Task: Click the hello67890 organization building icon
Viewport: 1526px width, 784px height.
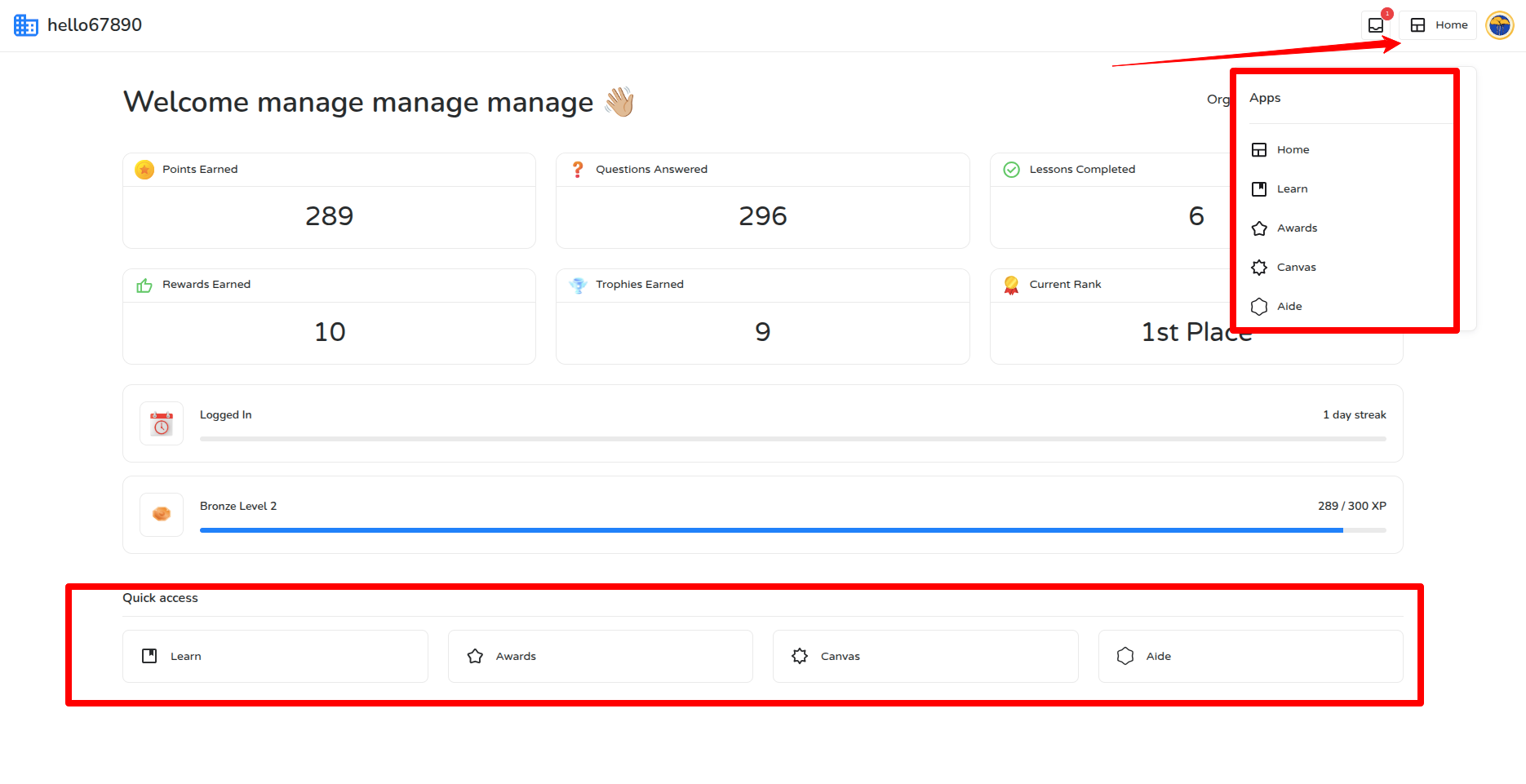Action: pyautogui.click(x=26, y=25)
